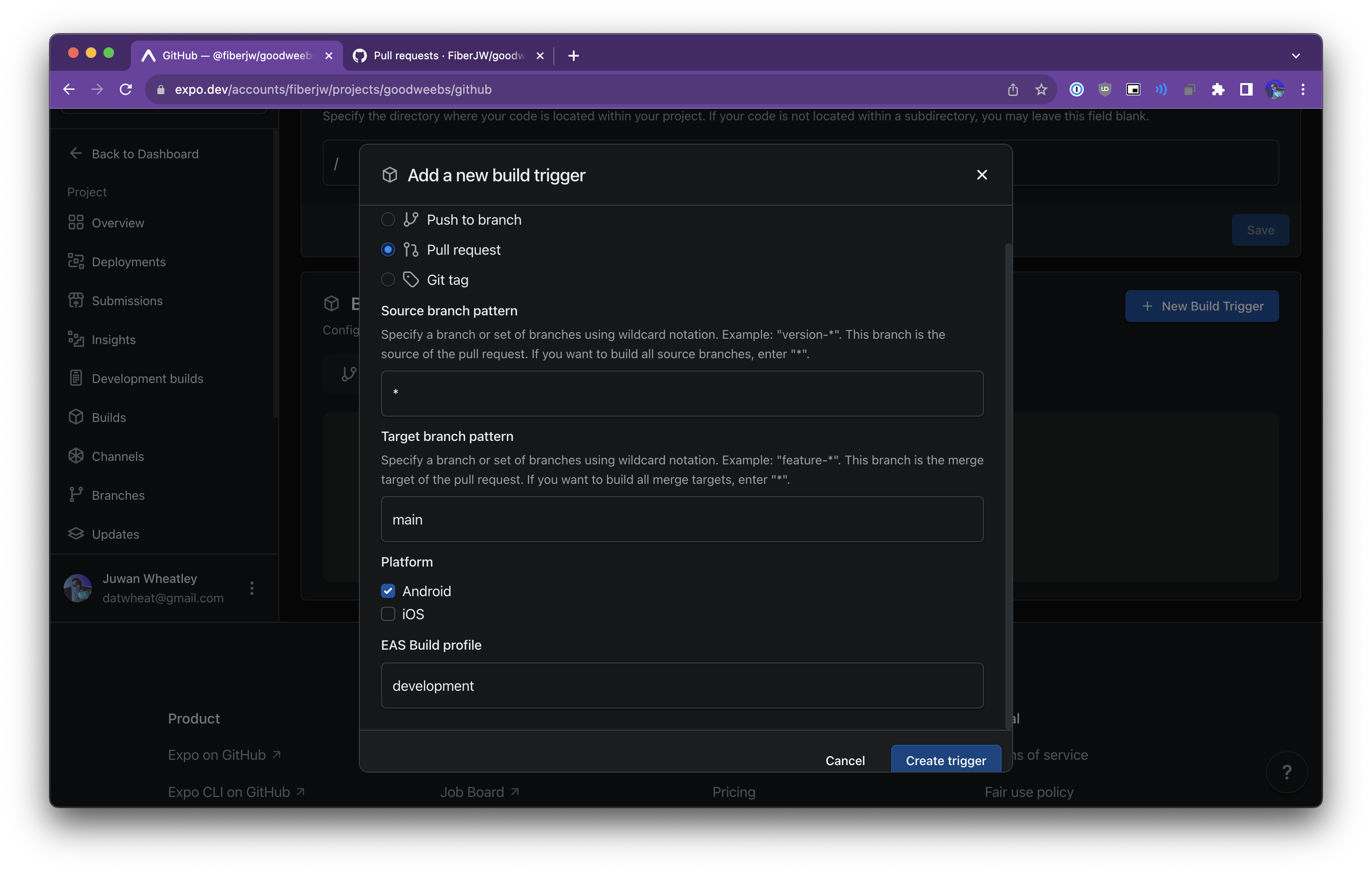The width and height of the screenshot is (1372, 873).
Task: Open the Chrome three-dot menu
Action: click(x=1303, y=89)
